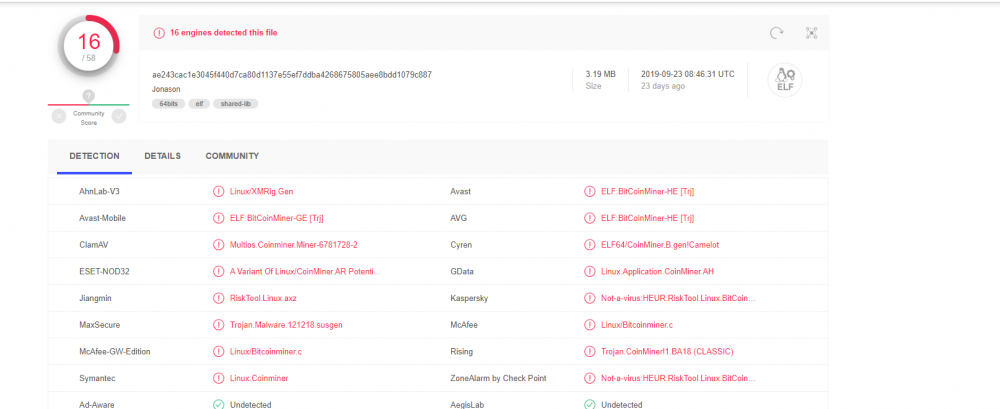Click the 16 of 58 detection gauge

pyautogui.click(x=89, y=46)
